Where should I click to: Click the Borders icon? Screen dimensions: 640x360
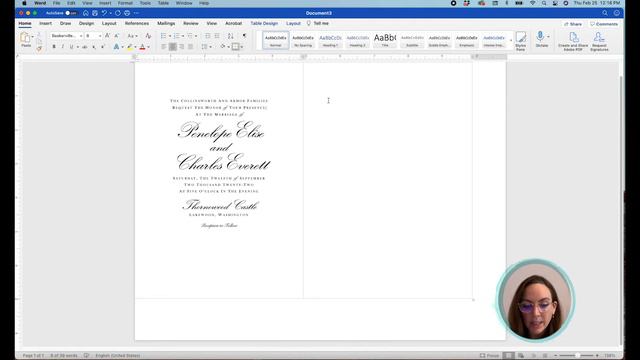click(x=236, y=47)
